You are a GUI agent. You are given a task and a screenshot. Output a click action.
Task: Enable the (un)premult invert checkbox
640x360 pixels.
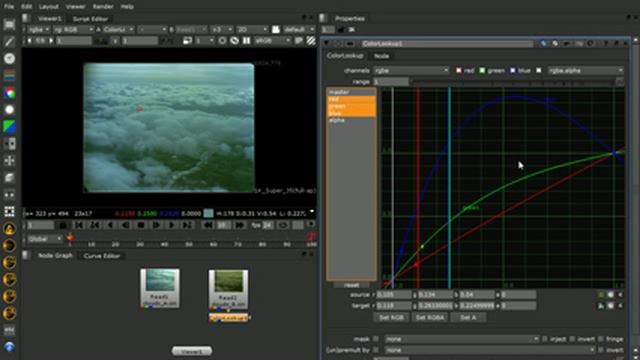601,350
